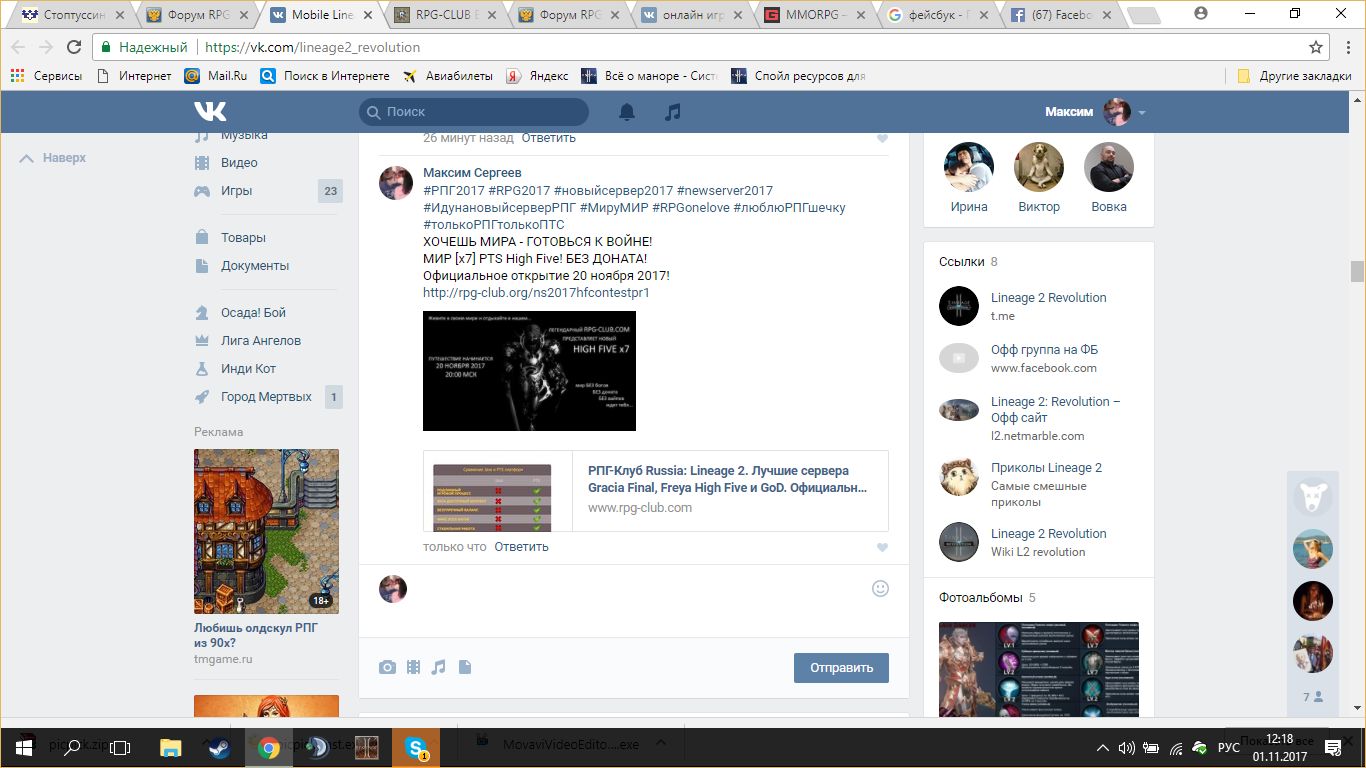
Task: Click Windows Start button
Action: coord(23,747)
